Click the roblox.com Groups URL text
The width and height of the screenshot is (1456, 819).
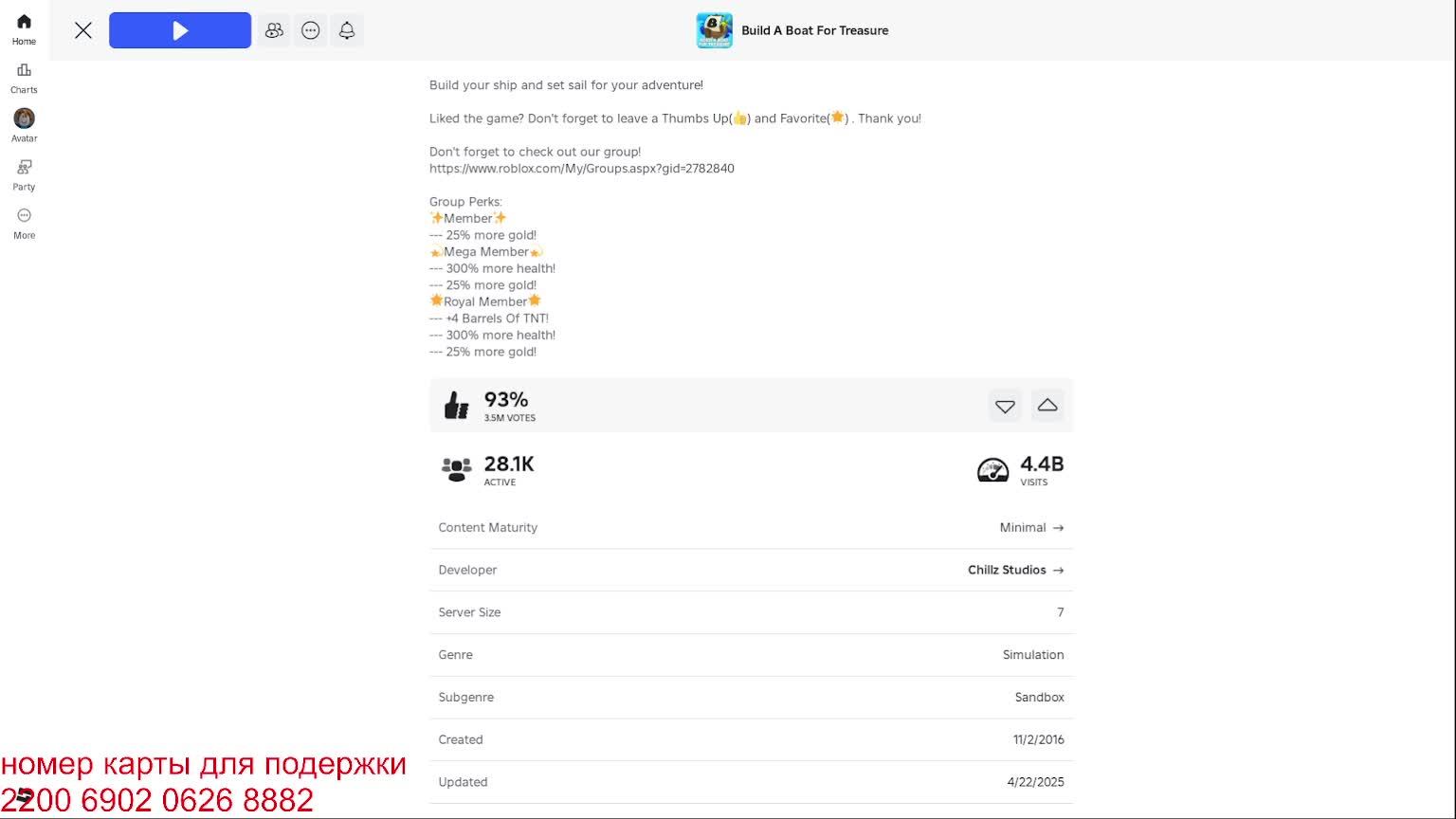click(581, 169)
